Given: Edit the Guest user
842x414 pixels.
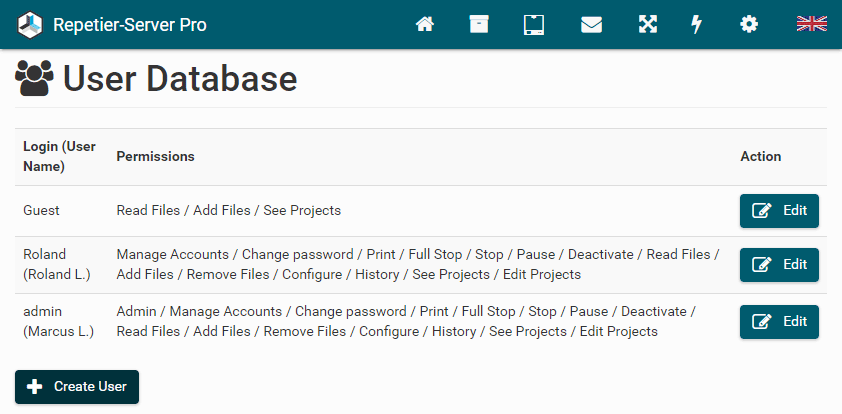Looking at the screenshot, I should [779, 210].
